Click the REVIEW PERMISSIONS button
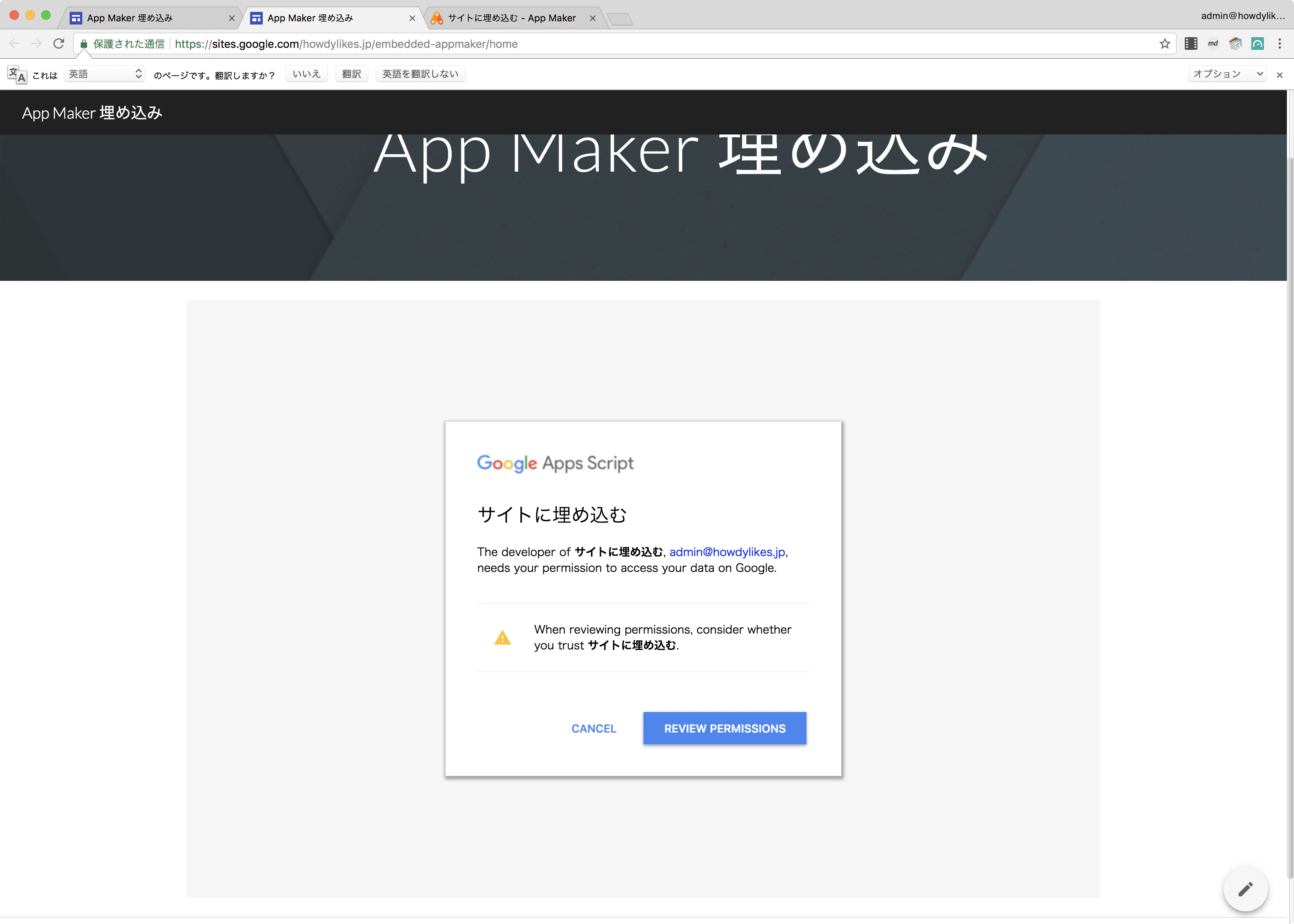1294x924 pixels. [725, 728]
